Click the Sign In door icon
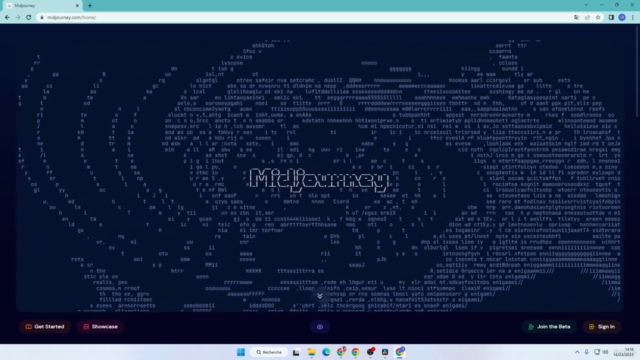Image resolution: width=640 pixels, height=360 pixels. (592, 327)
